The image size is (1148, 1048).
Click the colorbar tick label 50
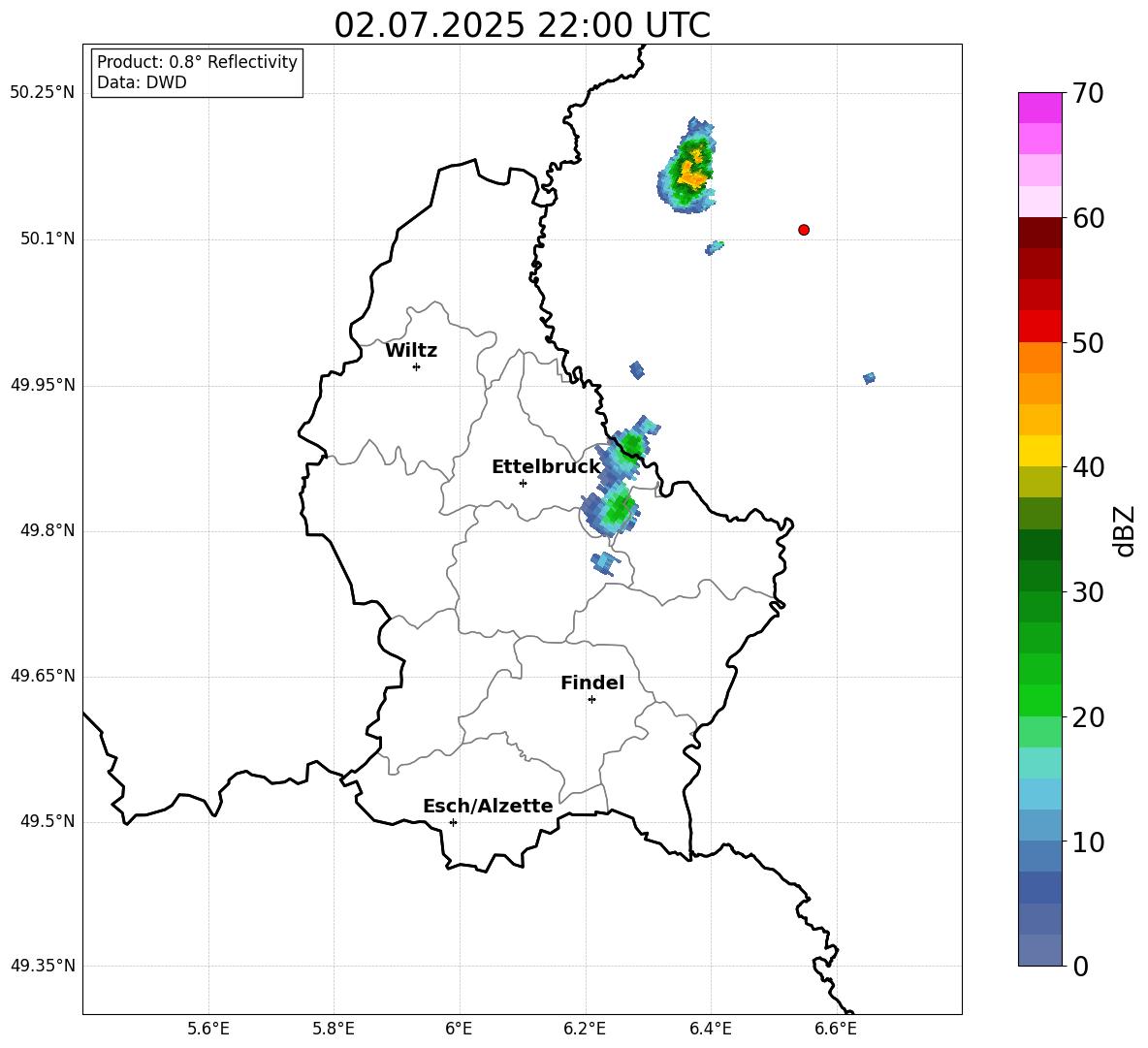[1088, 343]
